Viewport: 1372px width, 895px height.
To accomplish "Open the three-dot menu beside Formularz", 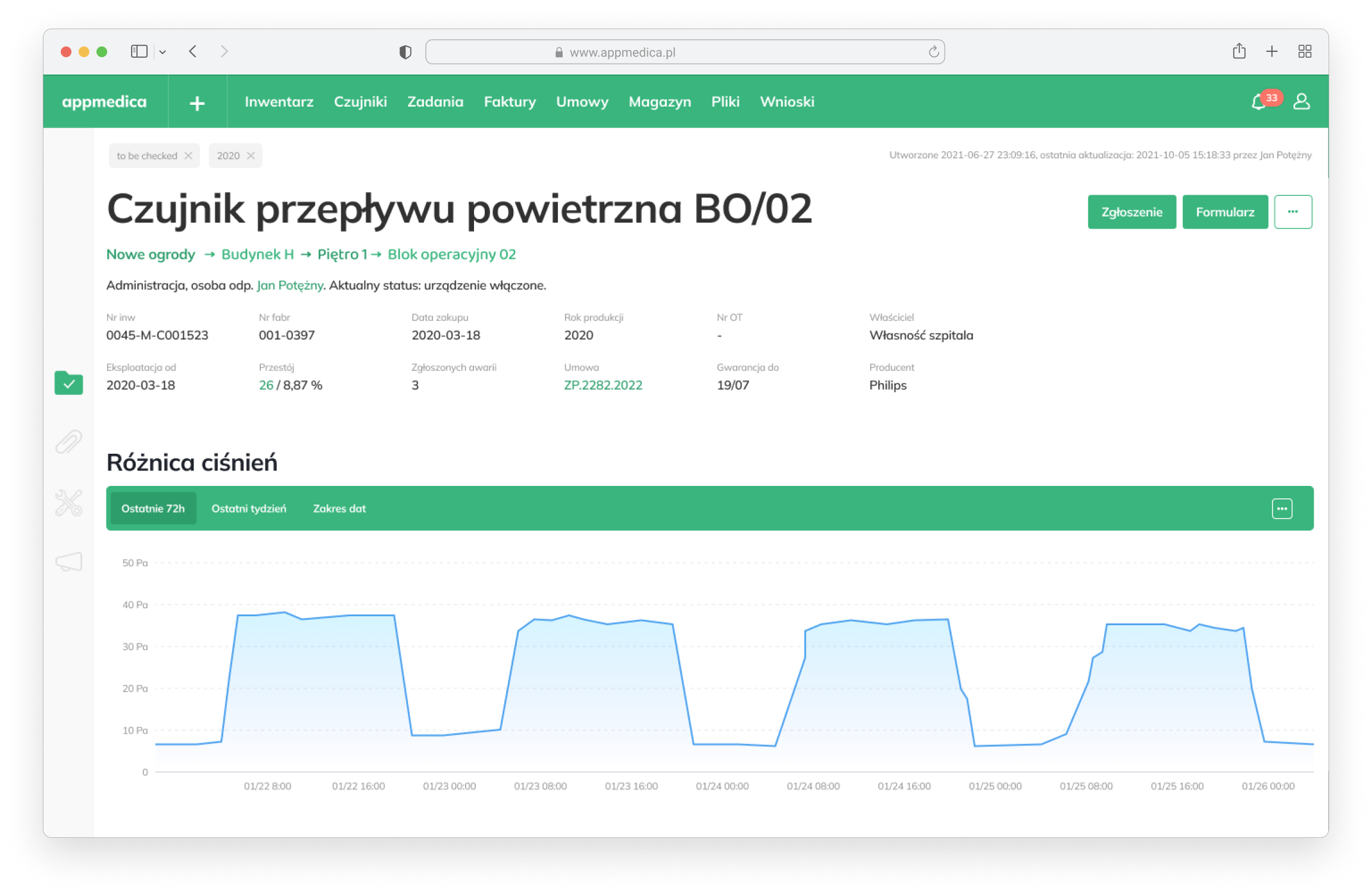I will [x=1292, y=212].
